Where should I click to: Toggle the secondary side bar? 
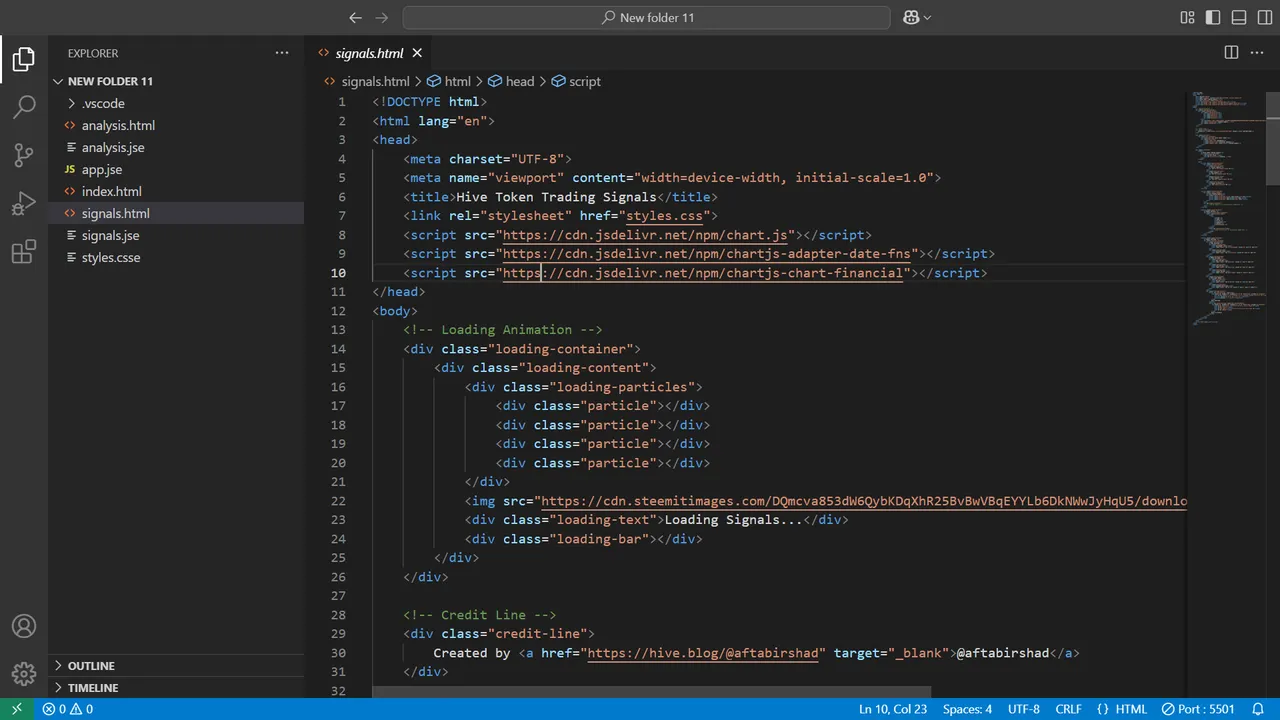[x=1265, y=17]
